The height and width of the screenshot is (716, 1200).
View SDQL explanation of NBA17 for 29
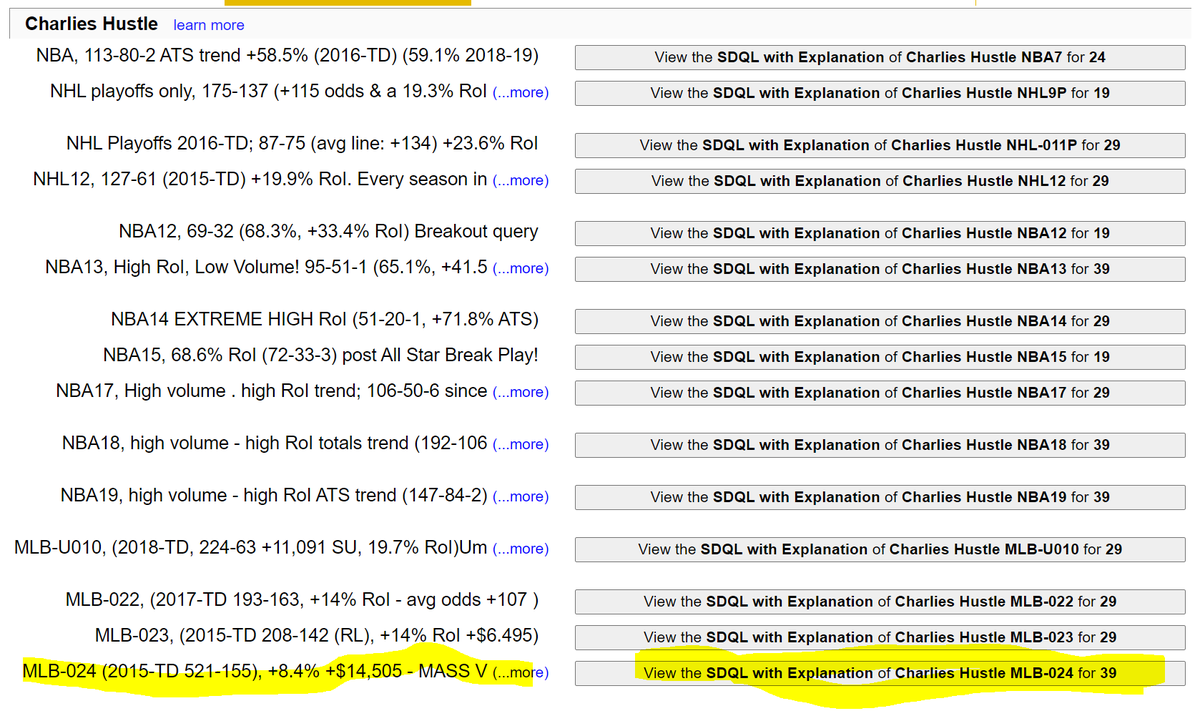(x=880, y=393)
